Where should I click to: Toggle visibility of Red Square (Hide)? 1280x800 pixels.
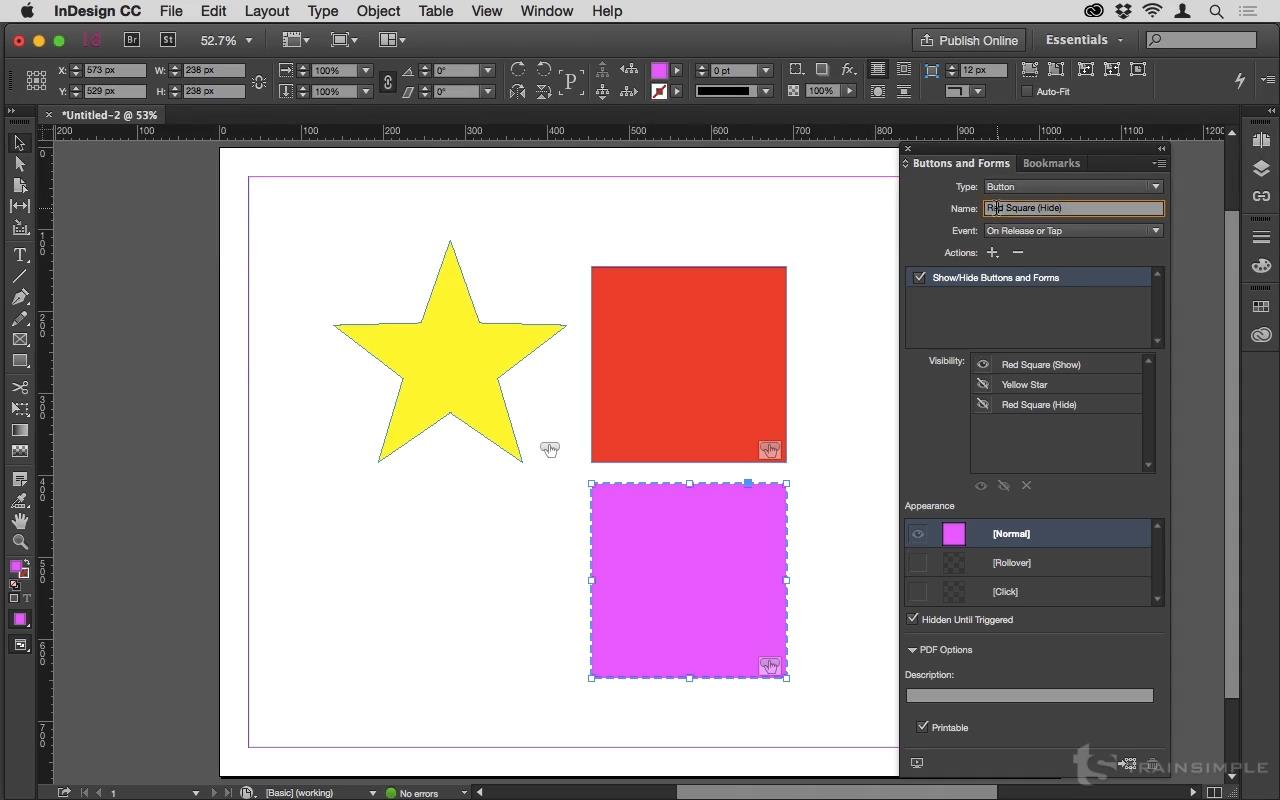(983, 404)
